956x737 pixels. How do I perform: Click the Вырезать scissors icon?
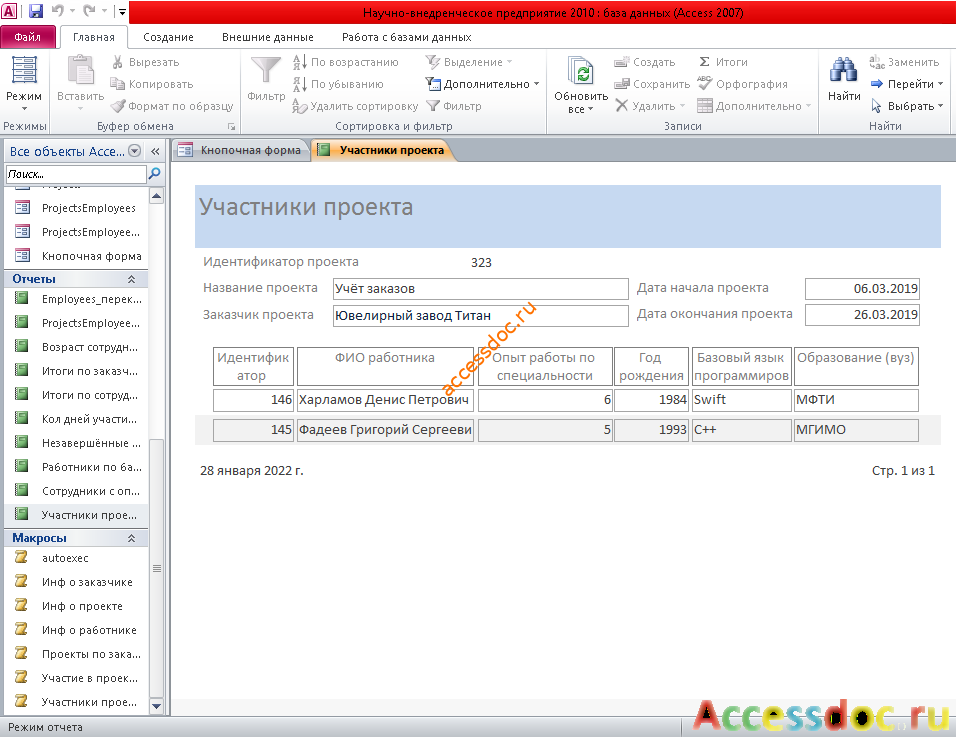[118, 62]
